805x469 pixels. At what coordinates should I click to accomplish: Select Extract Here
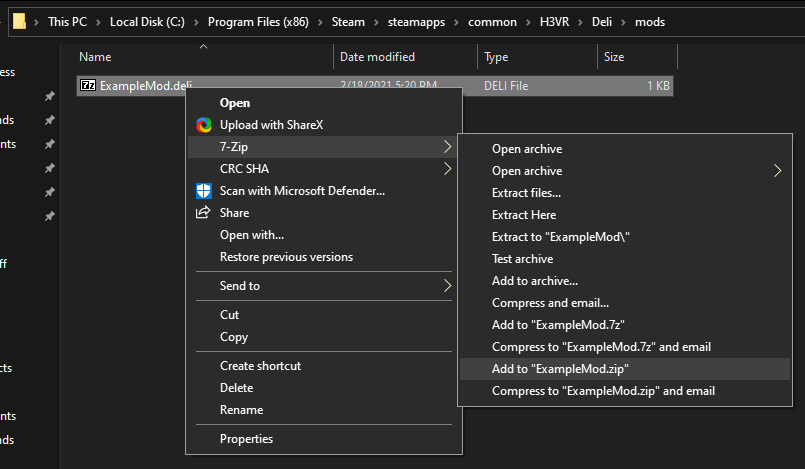point(625,215)
